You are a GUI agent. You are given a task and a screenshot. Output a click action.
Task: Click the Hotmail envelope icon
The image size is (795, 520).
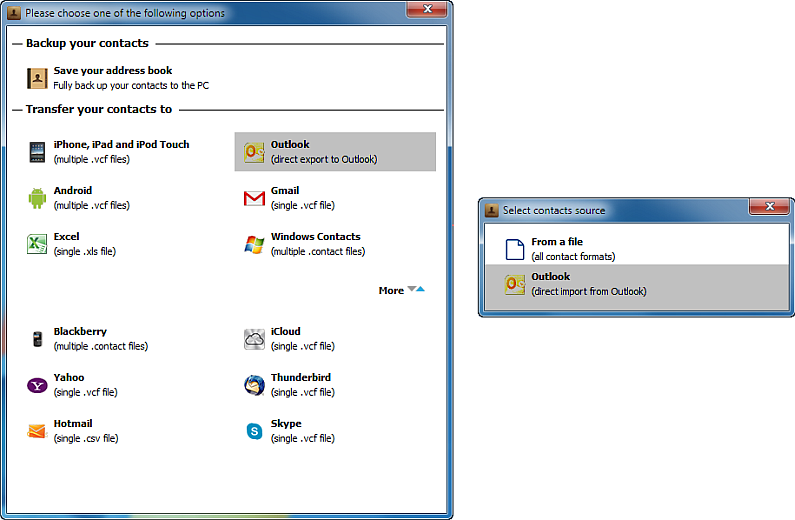pos(37,431)
